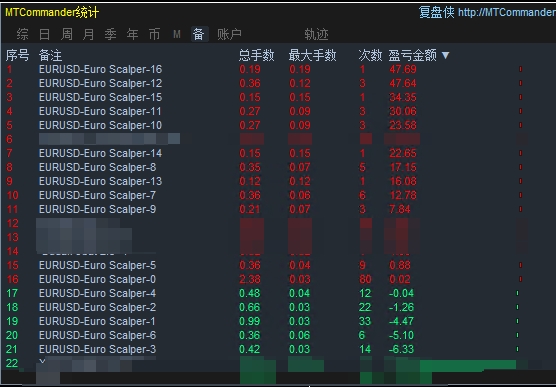The width and height of the screenshot is (556, 387).
Task: Open the 周 weekly statistics tab
Action: [67, 34]
